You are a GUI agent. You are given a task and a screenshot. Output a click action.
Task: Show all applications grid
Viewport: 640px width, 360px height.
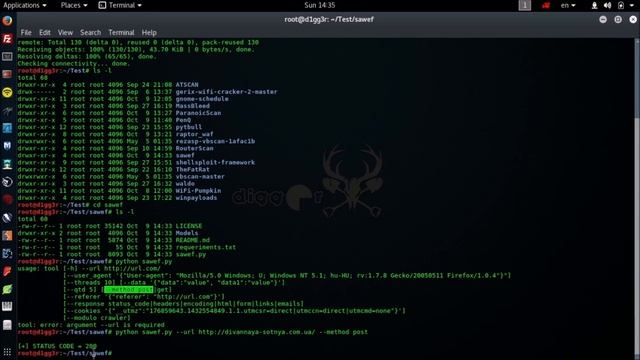(7, 351)
